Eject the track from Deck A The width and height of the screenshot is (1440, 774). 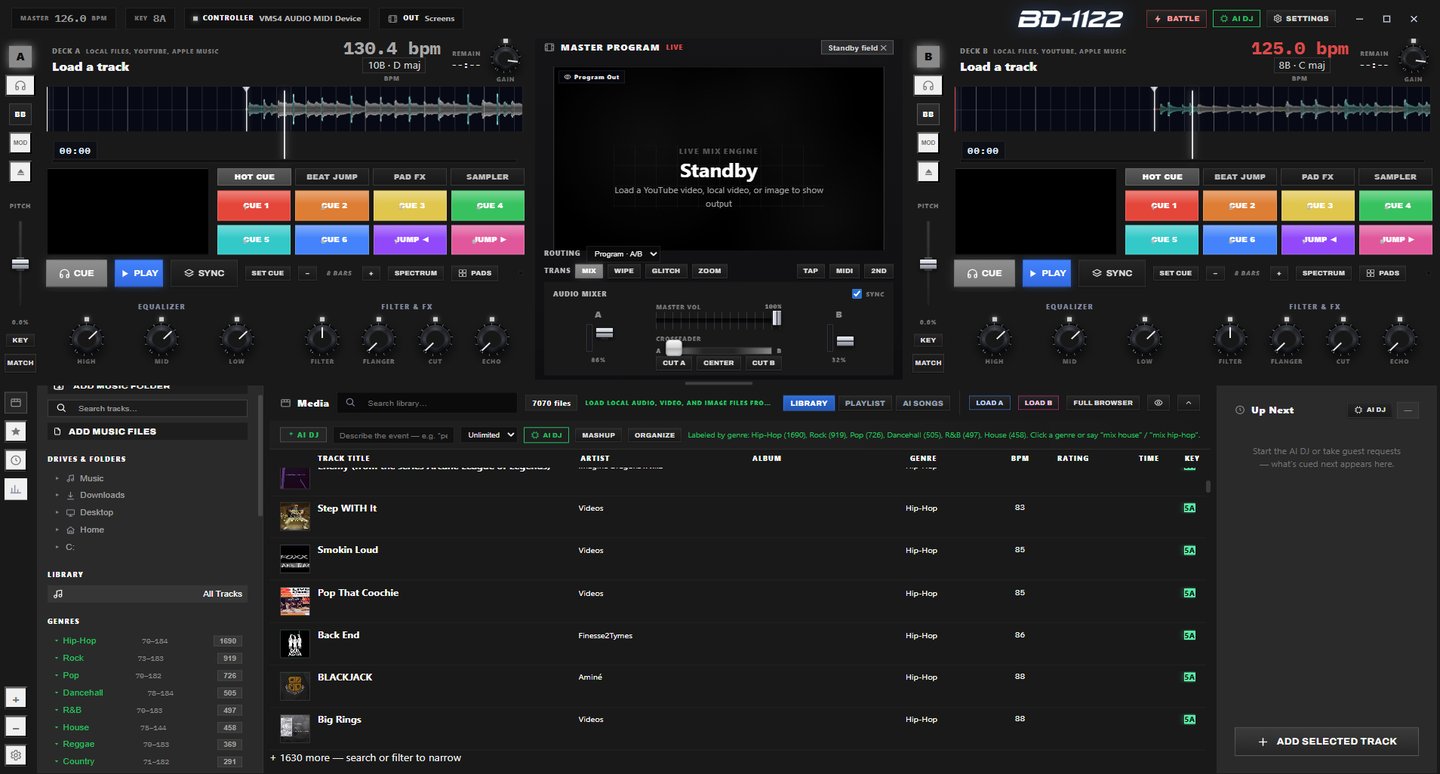pyautogui.click(x=21, y=172)
